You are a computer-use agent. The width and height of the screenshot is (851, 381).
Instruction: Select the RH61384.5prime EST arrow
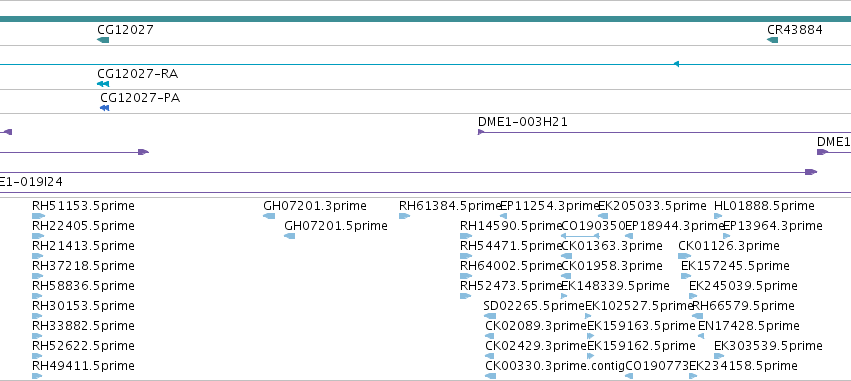[x=404, y=216]
